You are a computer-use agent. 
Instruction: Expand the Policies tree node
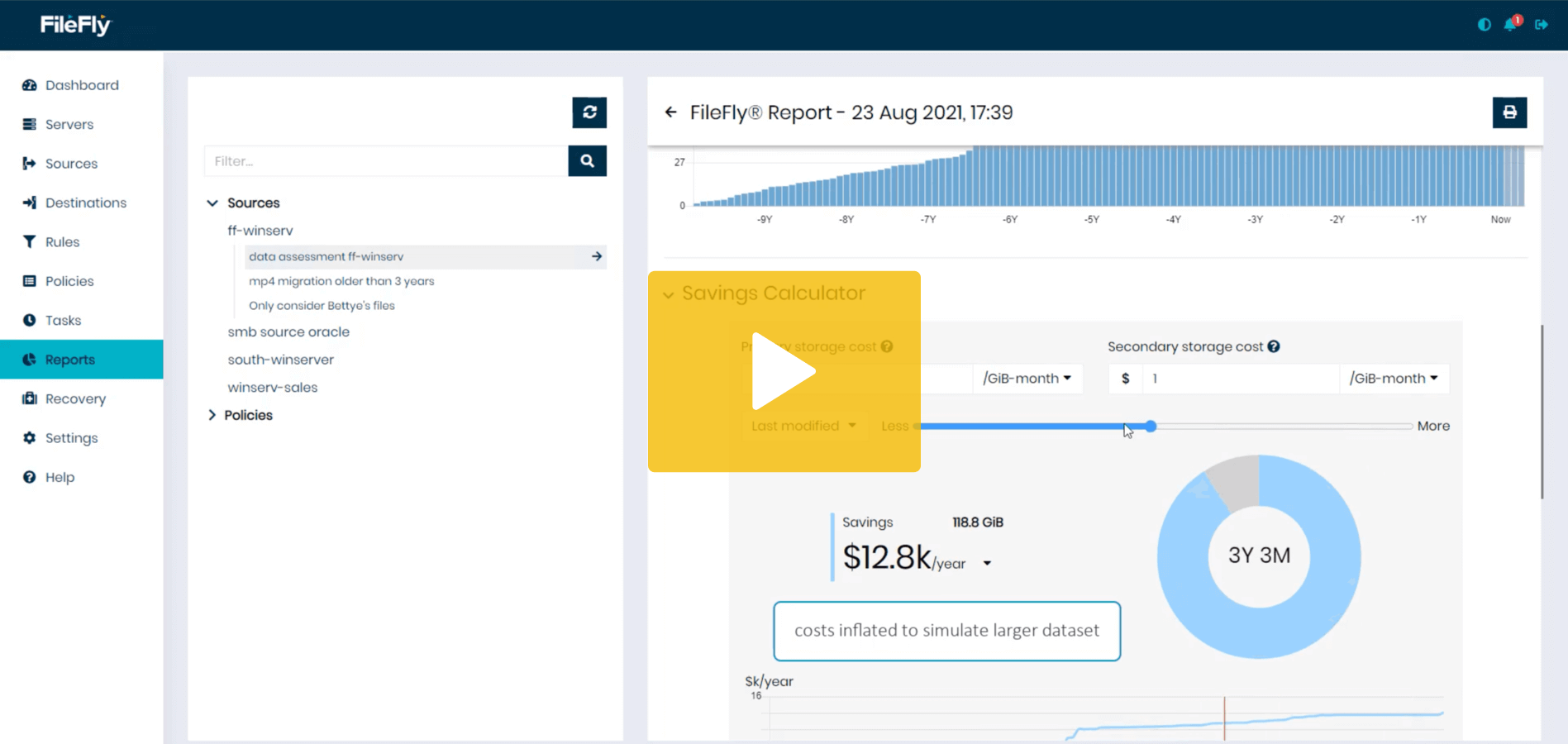212,415
